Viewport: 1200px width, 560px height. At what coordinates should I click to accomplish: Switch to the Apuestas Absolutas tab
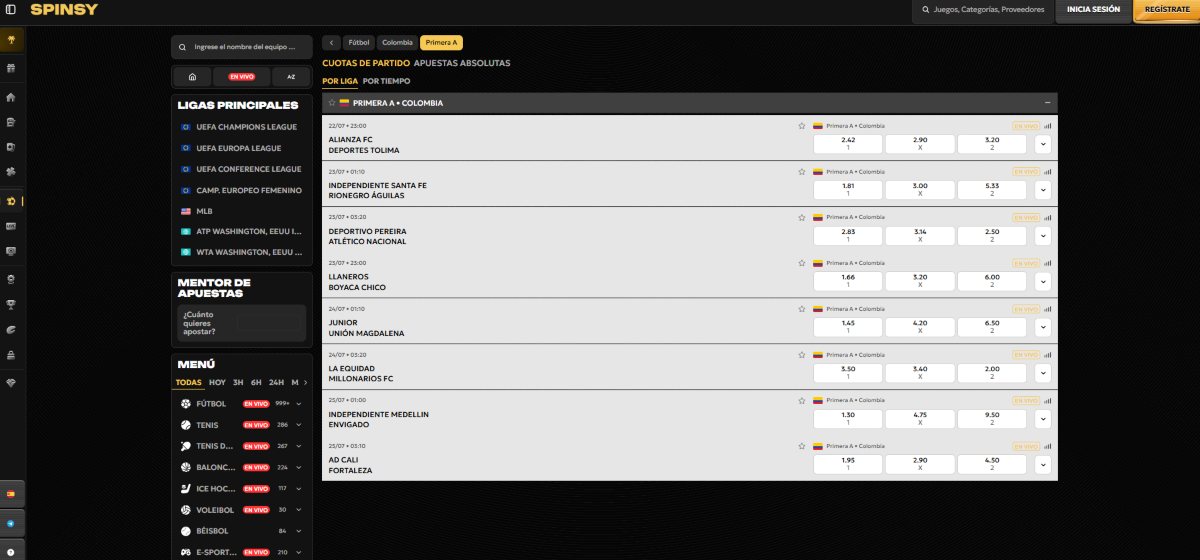click(461, 63)
